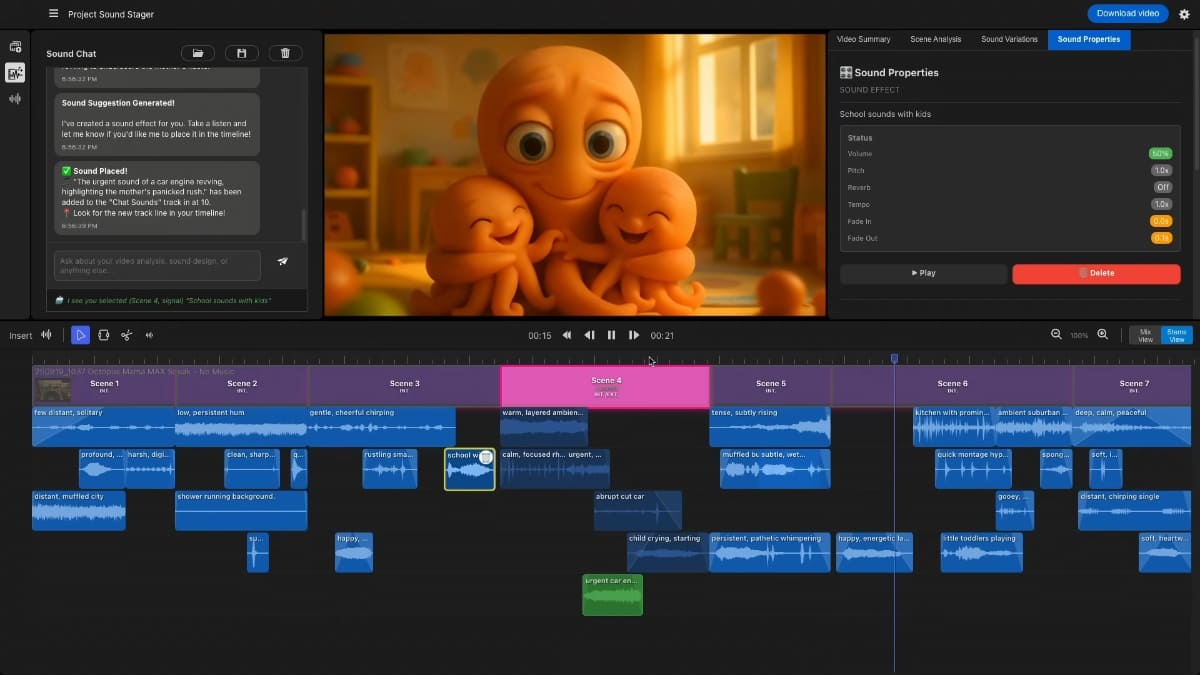Open the hamburger menu beside Project Sound Stager
Image resolution: width=1200 pixels, height=675 pixels.
(53, 14)
